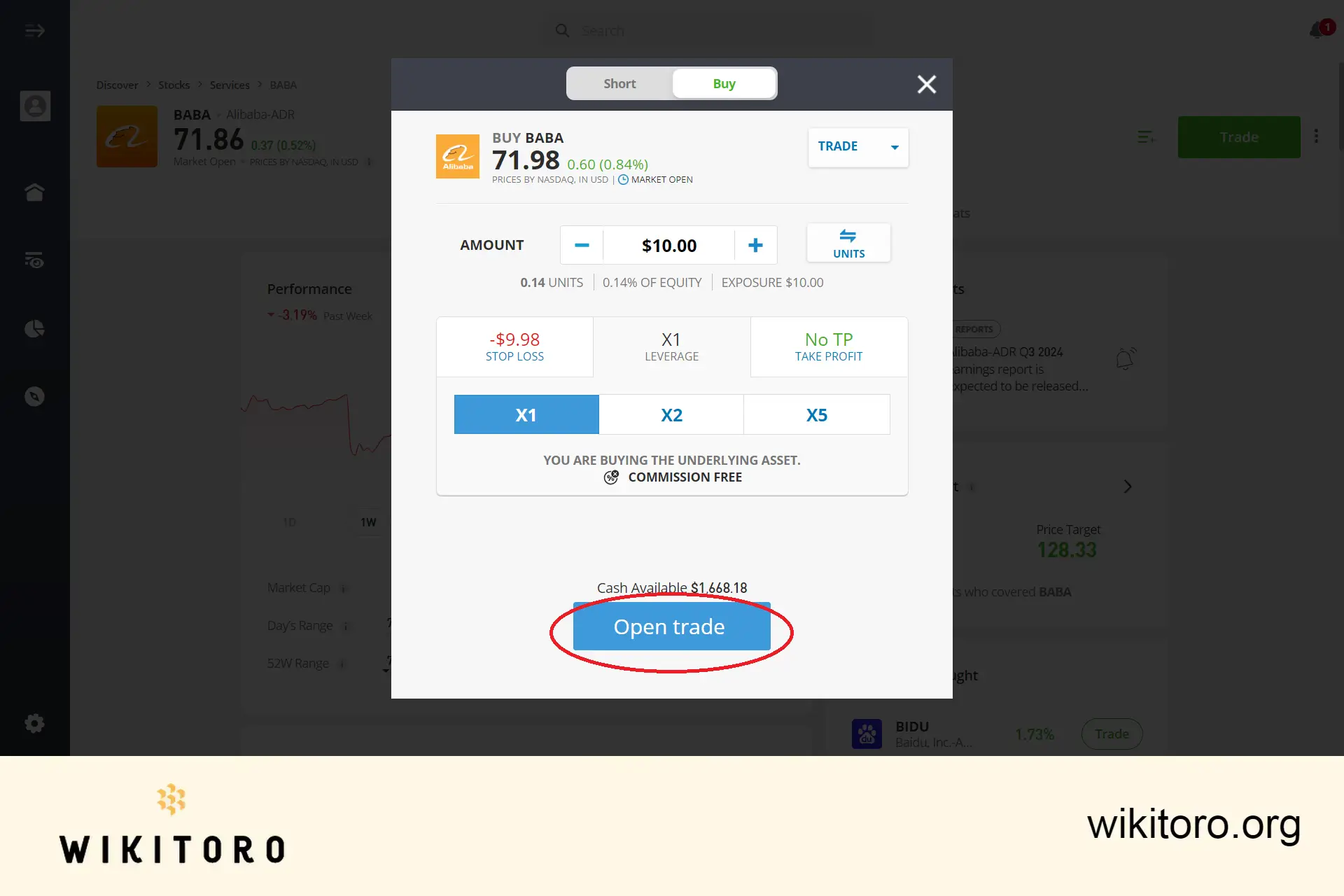Select X5 leverage option
The image size is (1344, 896).
click(817, 414)
